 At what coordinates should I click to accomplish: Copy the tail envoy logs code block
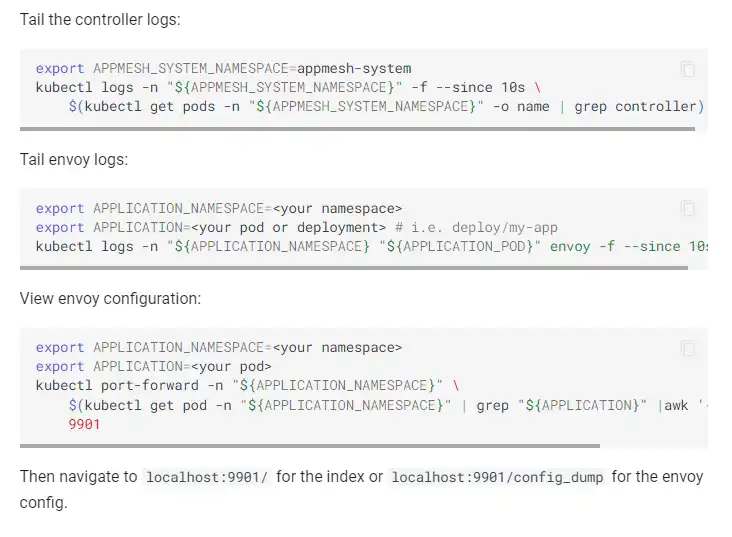click(x=687, y=208)
